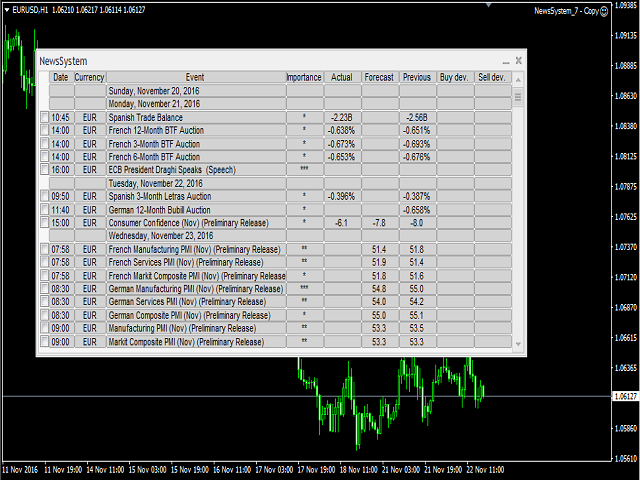Tick checkbox for French 6-Month BTF Auction

click(x=44, y=157)
